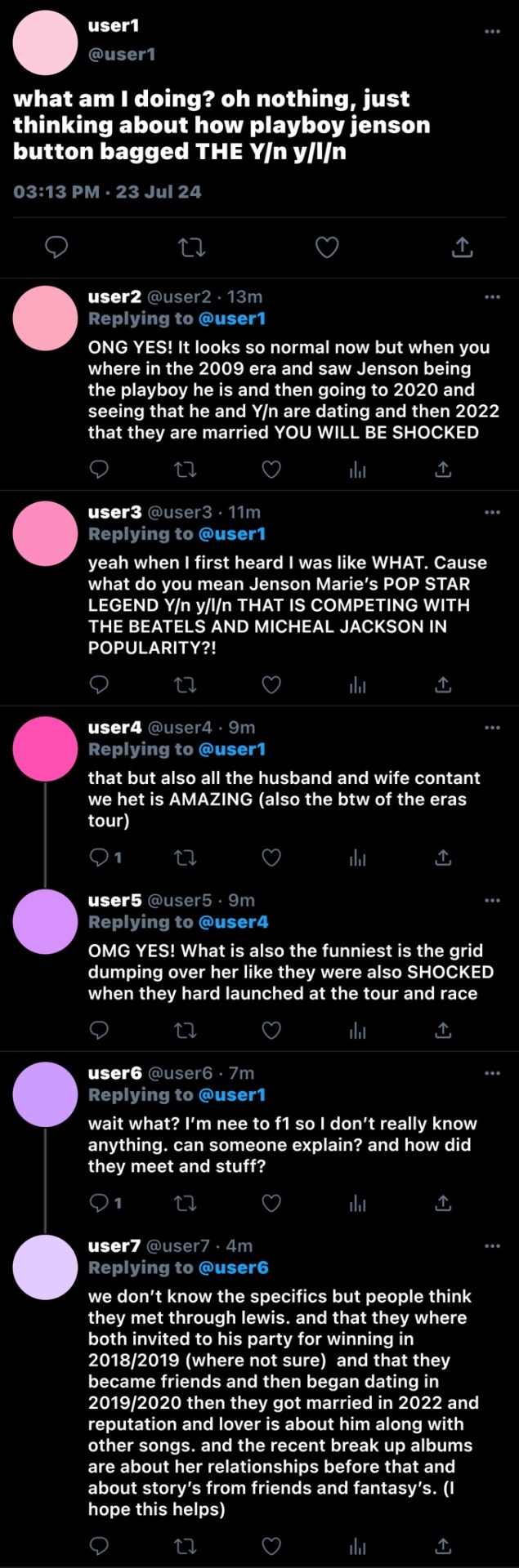The height and width of the screenshot is (1568, 519).
Task: Like user2's reply
Action: (271, 470)
